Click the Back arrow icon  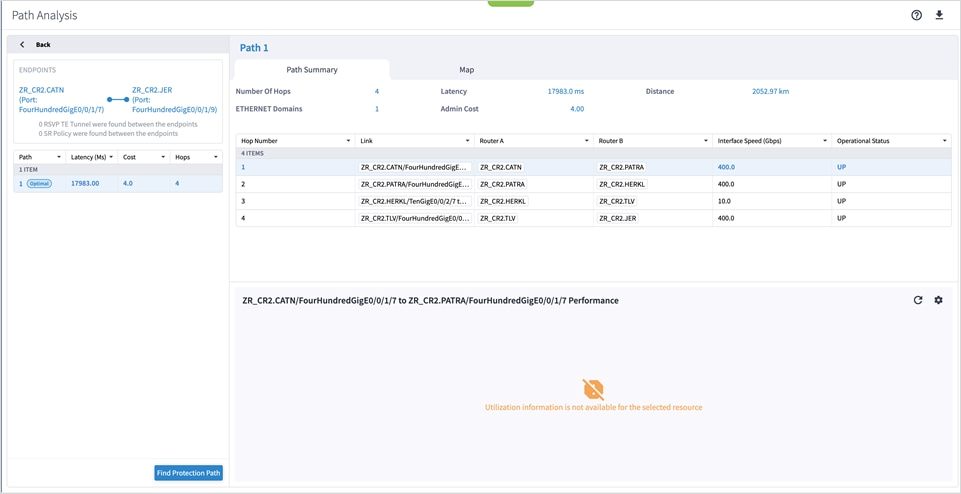(x=22, y=45)
